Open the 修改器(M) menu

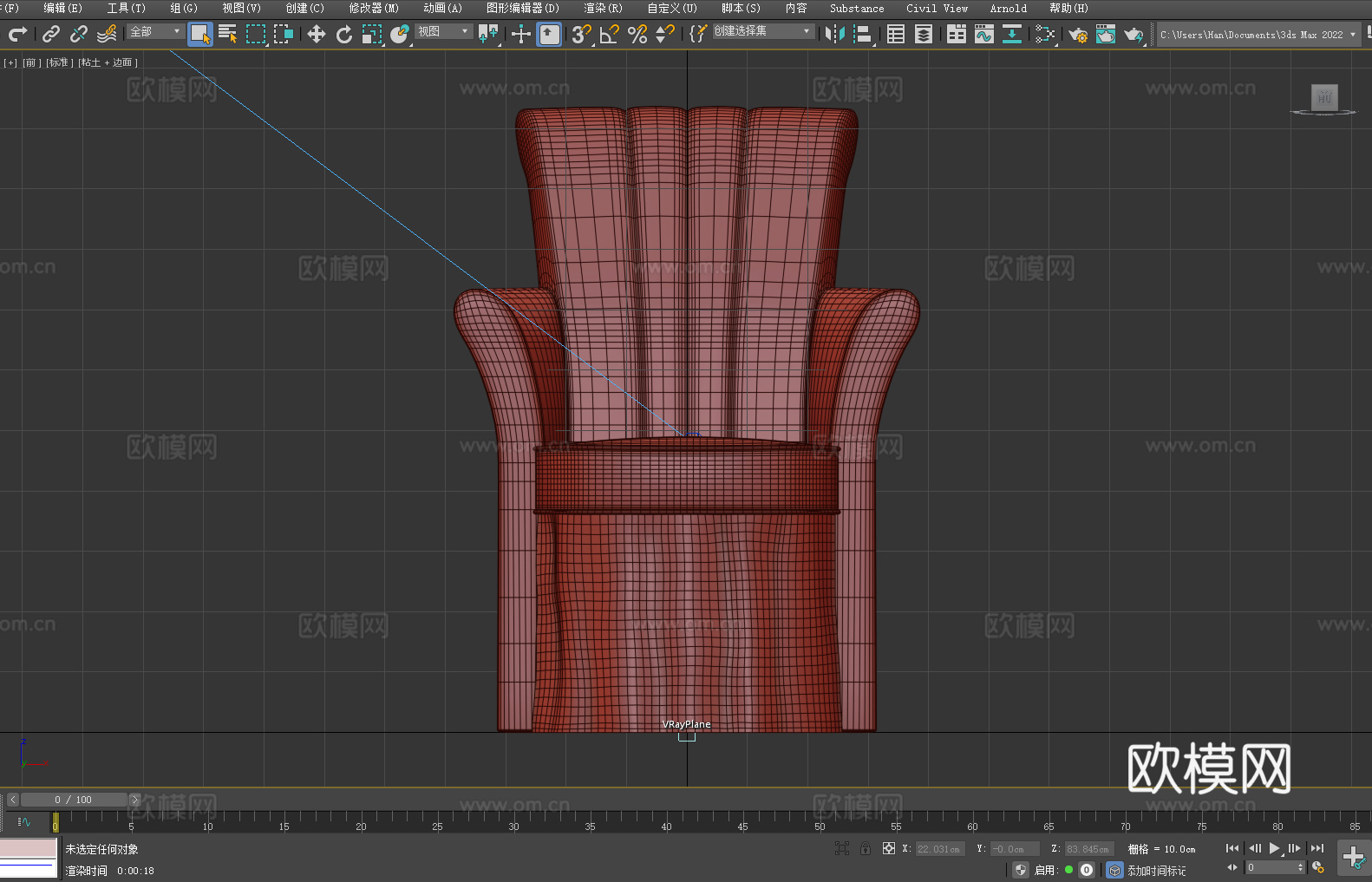[374, 8]
